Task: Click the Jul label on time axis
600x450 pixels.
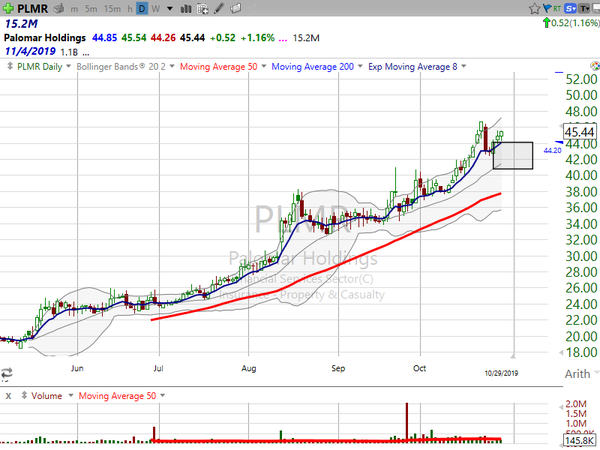Action: 158,368
